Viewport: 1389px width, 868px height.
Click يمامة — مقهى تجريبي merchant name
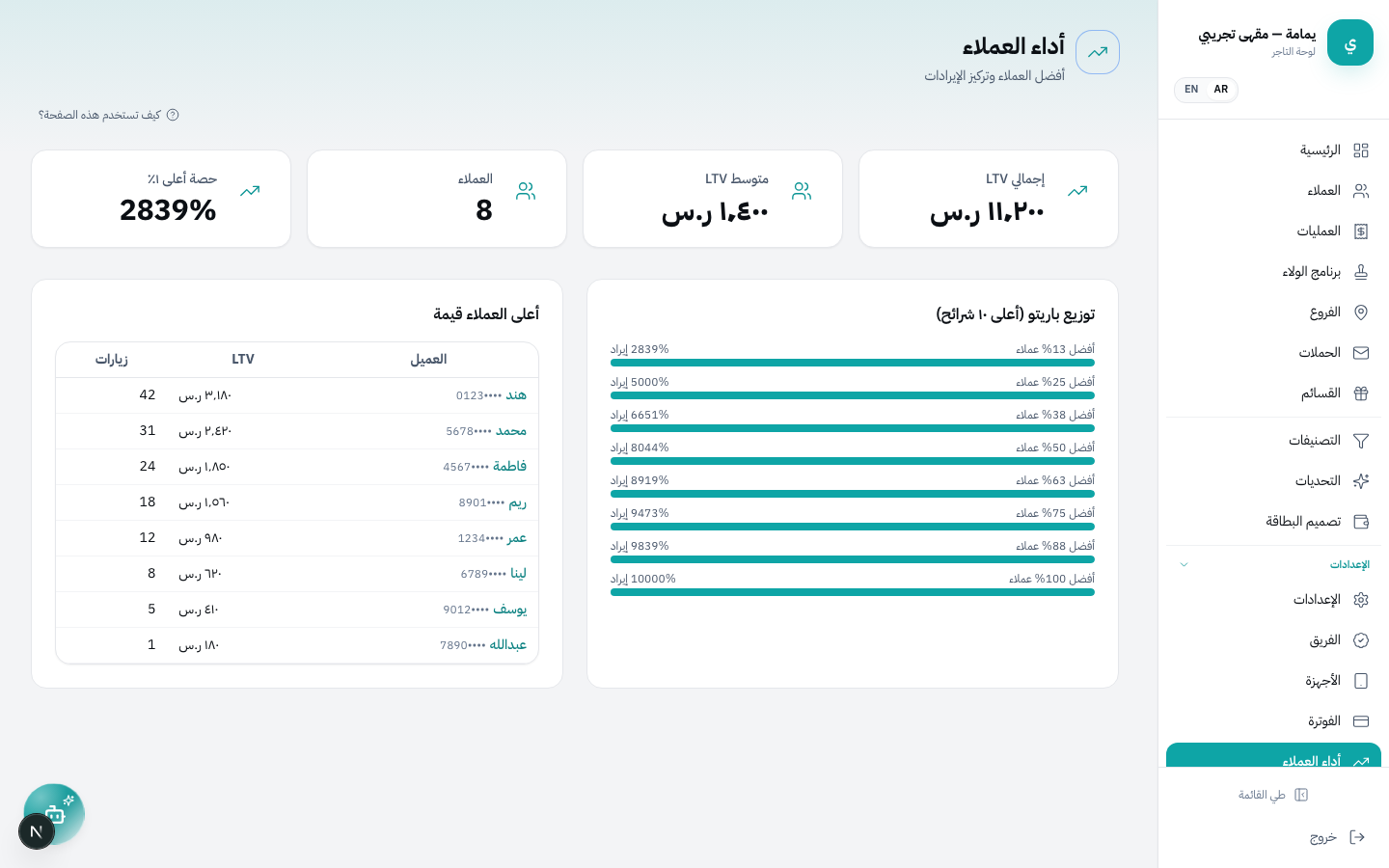coord(1257,35)
